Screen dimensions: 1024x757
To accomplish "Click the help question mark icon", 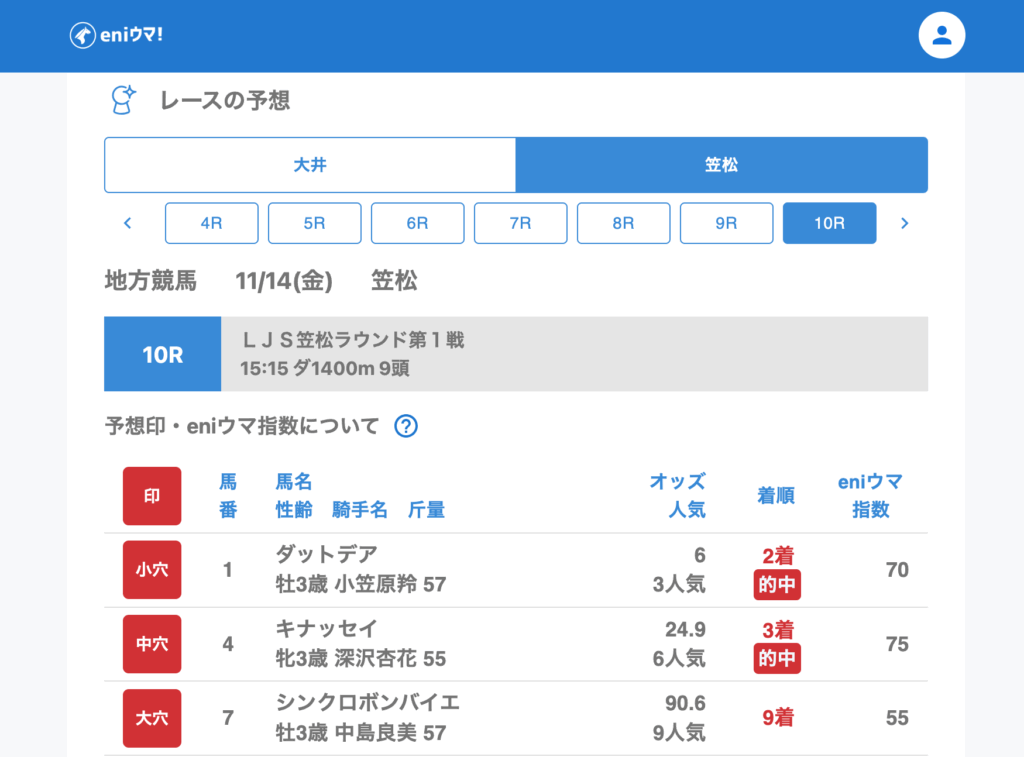I will [x=405, y=426].
